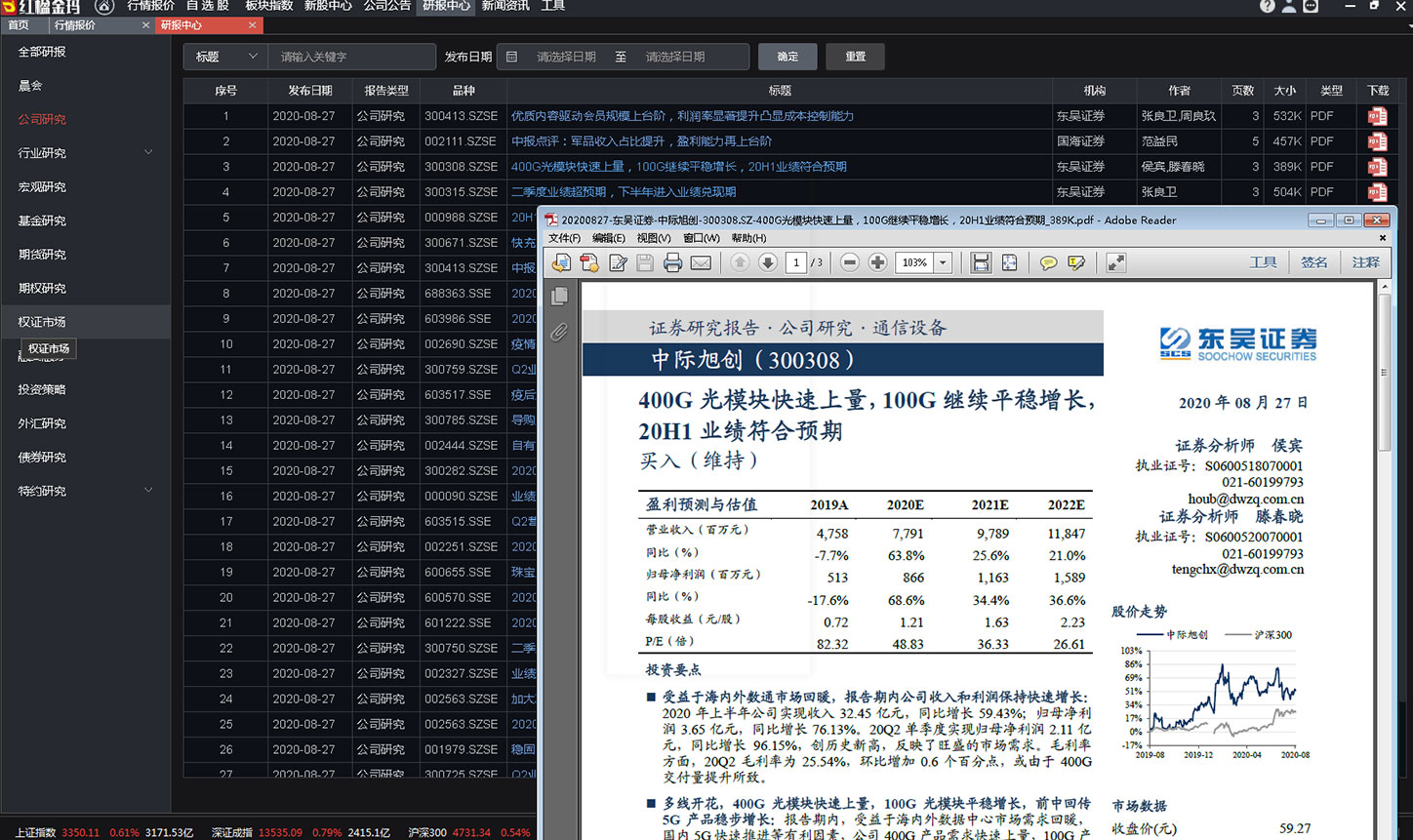Click the fit-width scrolling mode icon
The width and height of the screenshot is (1413, 840).
pyautogui.click(x=981, y=262)
